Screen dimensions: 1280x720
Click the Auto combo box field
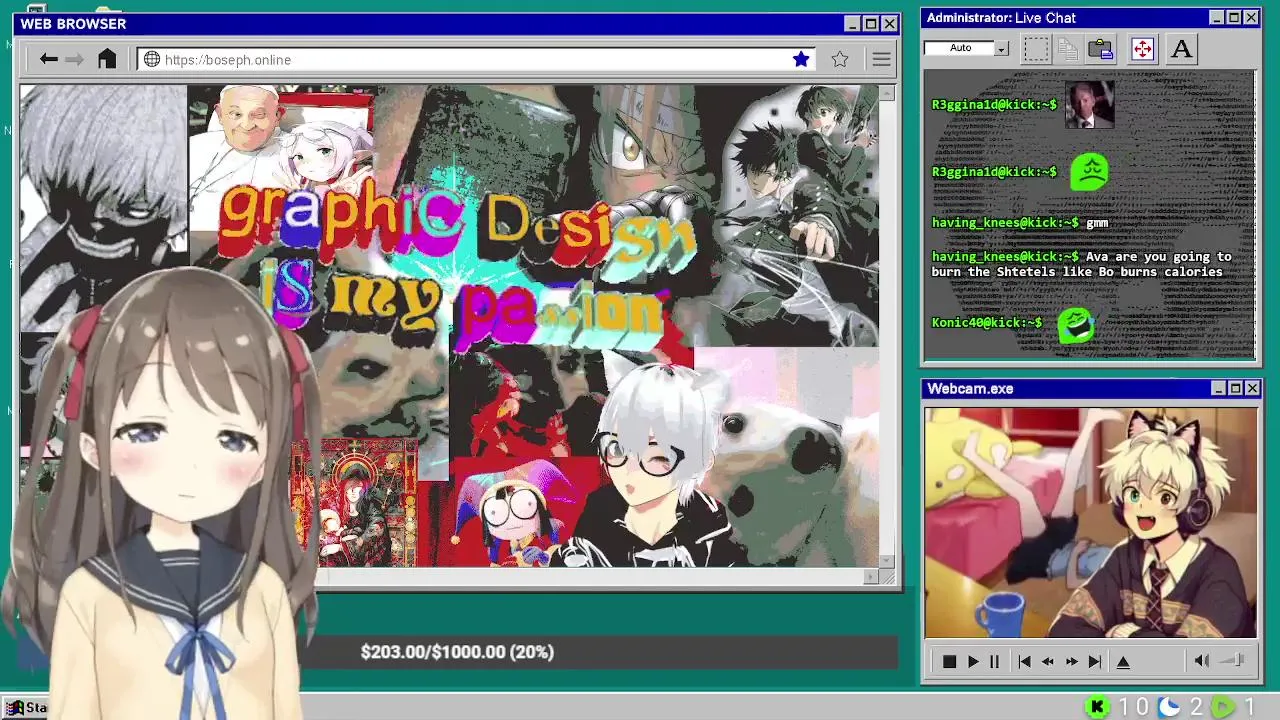click(x=960, y=48)
